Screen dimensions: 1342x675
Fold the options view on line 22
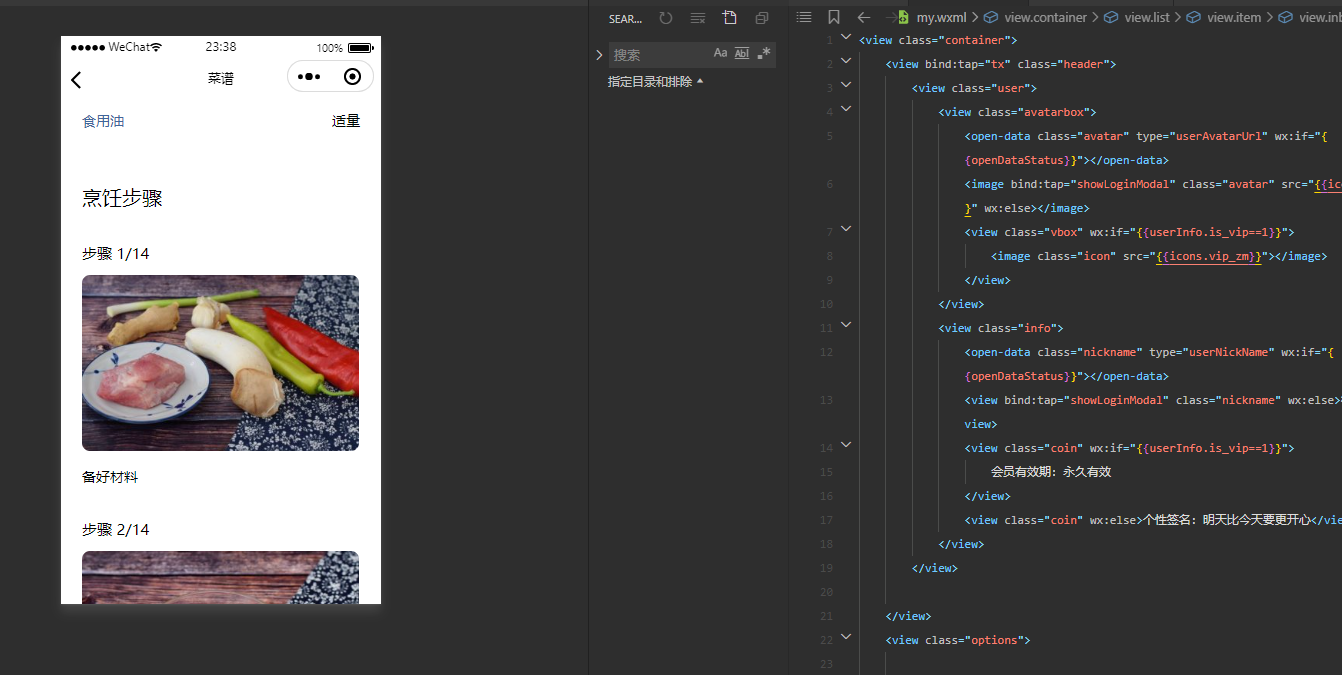point(846,637)
